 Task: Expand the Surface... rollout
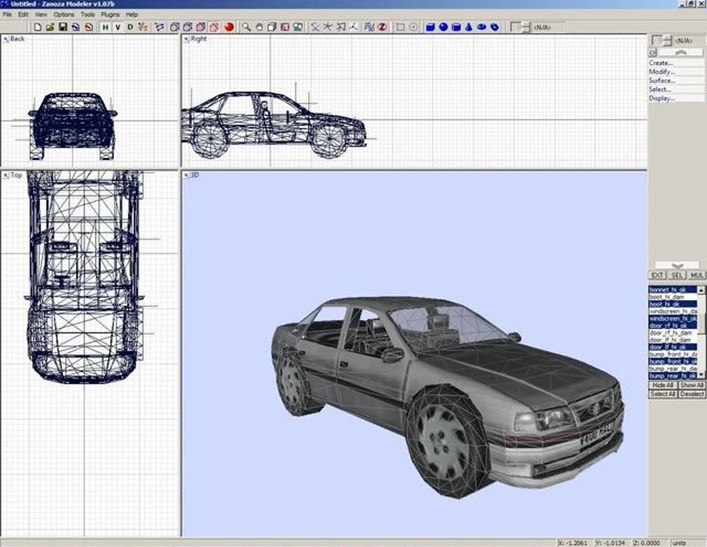(x=662, y=81)
